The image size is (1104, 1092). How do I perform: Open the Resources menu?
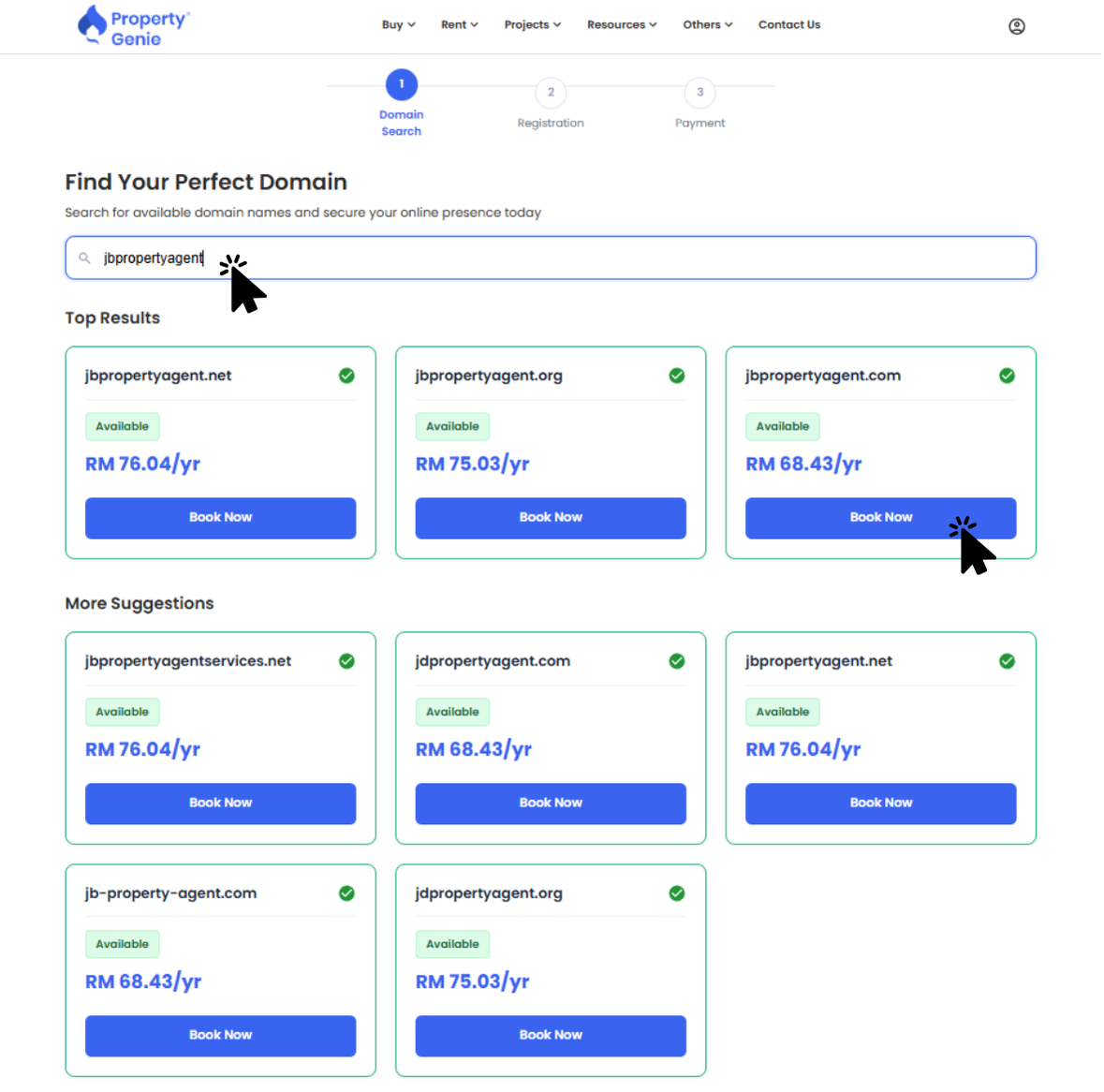pos(622,25)
